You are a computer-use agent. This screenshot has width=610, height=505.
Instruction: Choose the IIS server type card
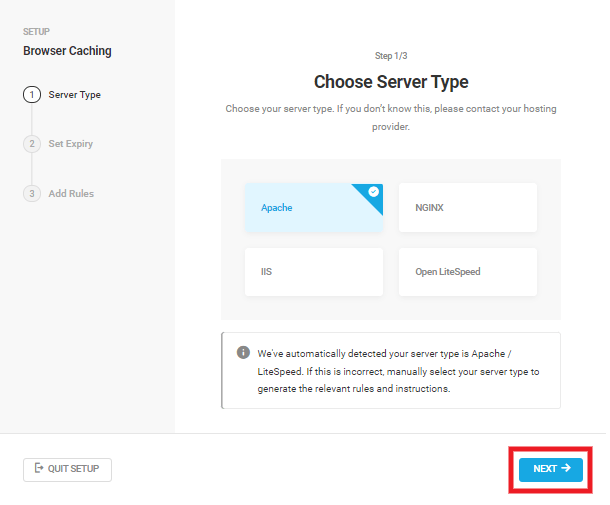(314, 272)
